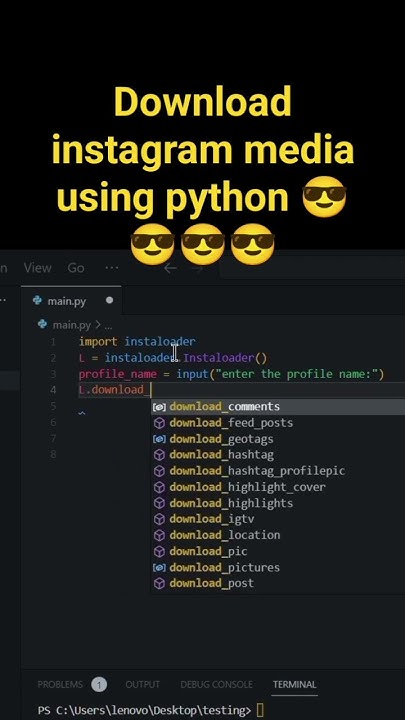
Task: Open the three-dots overflow menu in menu bar
Action: coord(112,268)
